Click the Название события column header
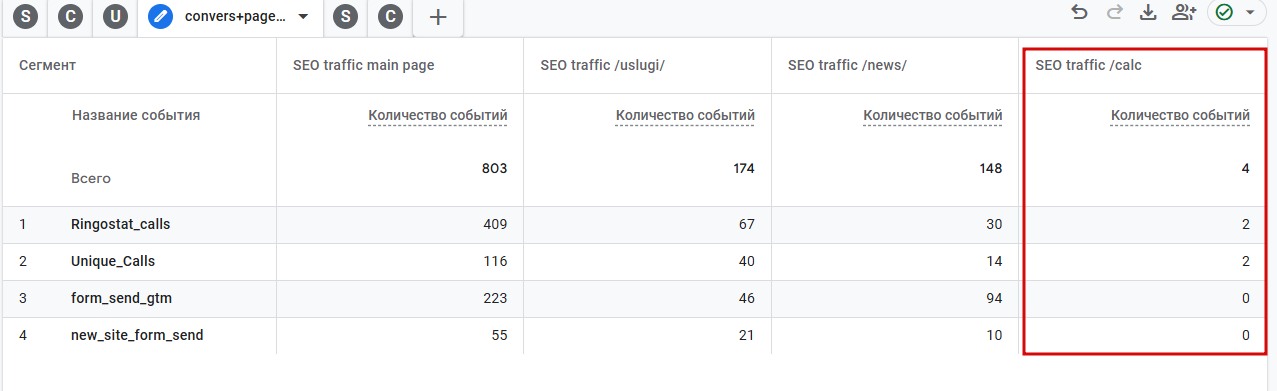 tap(136, 115)
